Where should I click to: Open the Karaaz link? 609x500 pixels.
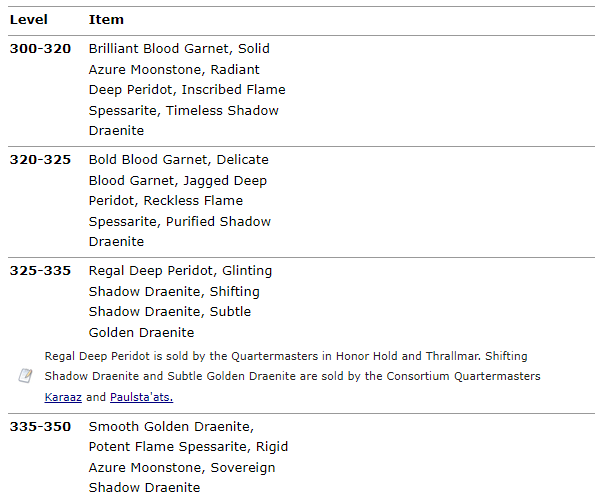tap(64, 397)
